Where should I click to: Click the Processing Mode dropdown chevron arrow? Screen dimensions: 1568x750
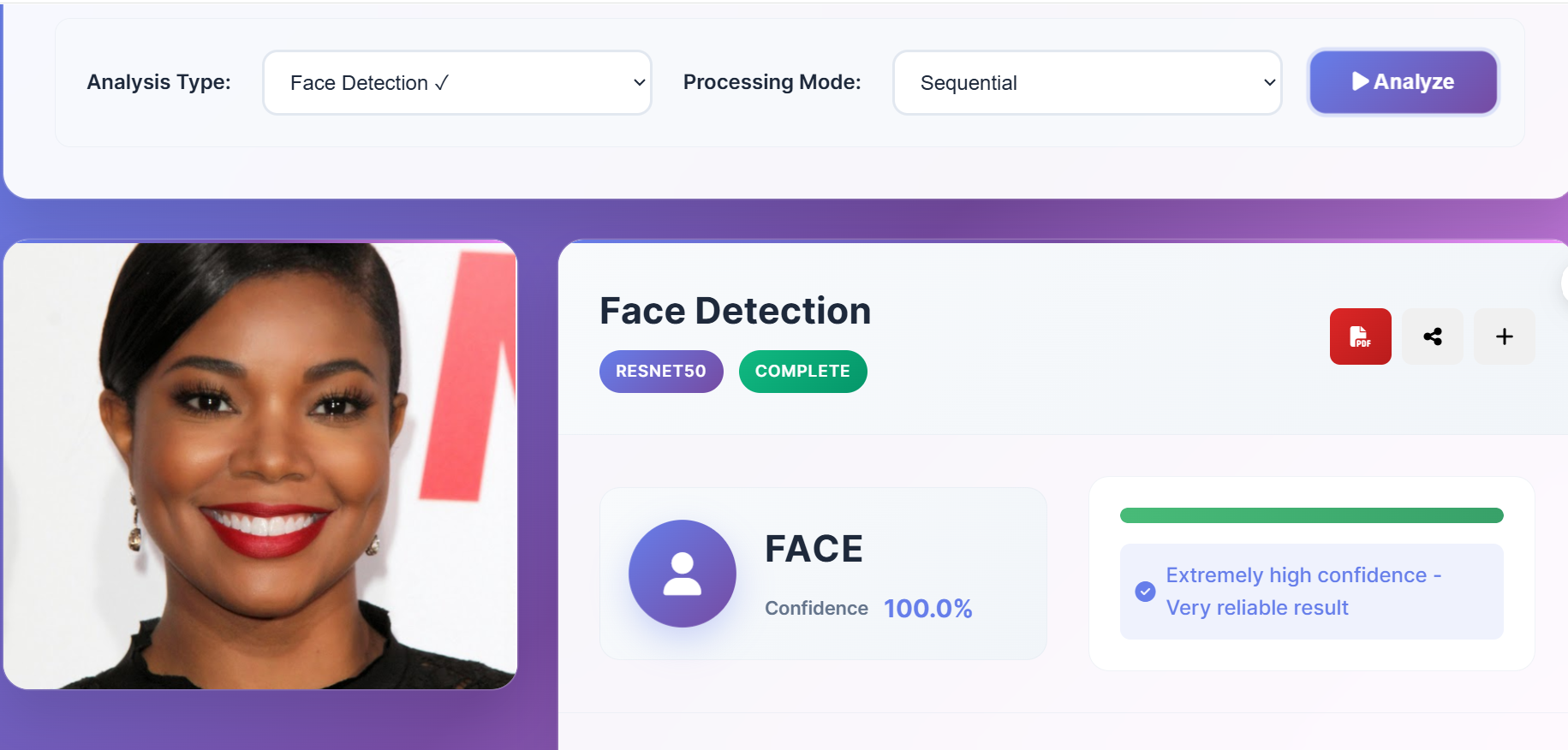(1269, 82)
